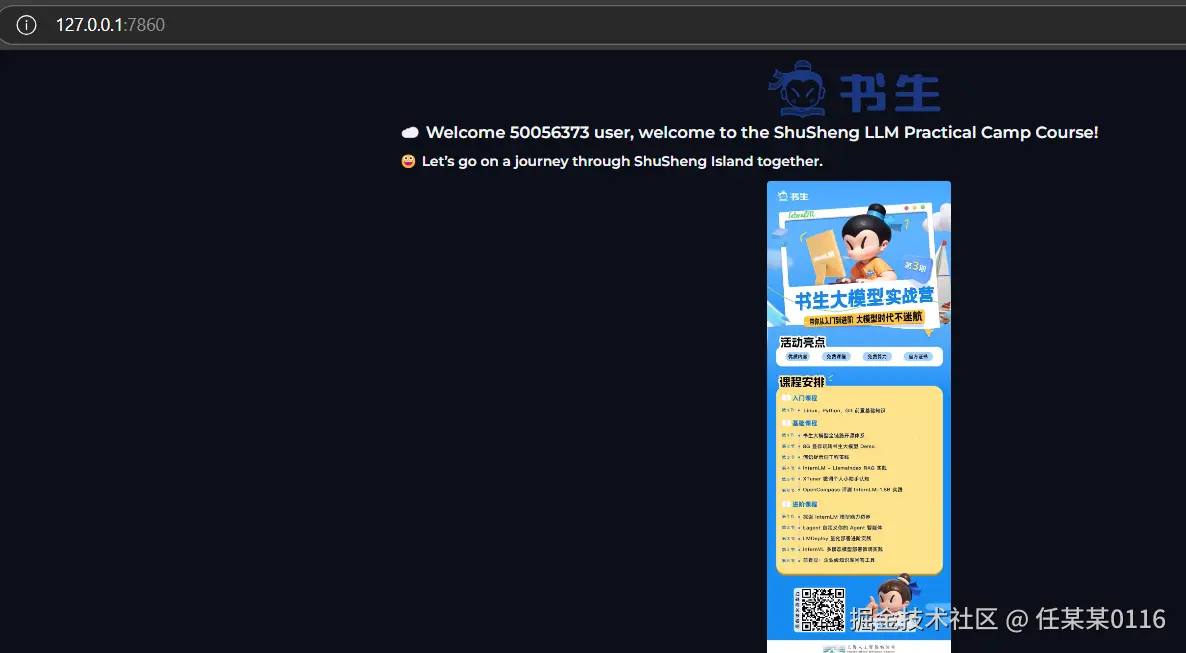The width and height of the screenshot is (1186, 653).
Task: Click the 书生大模型实战营 poster title
Action: 864,297
